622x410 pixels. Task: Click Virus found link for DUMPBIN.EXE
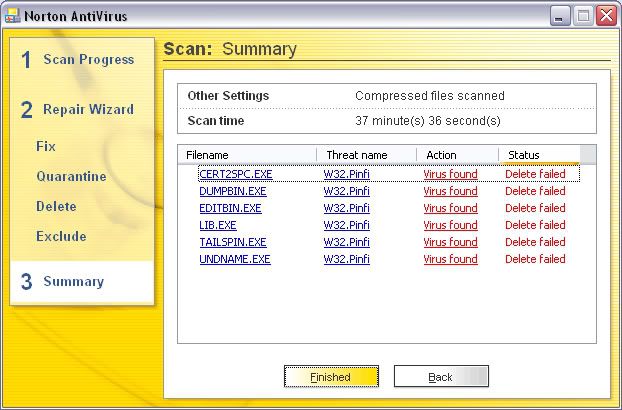click(451, 191)
